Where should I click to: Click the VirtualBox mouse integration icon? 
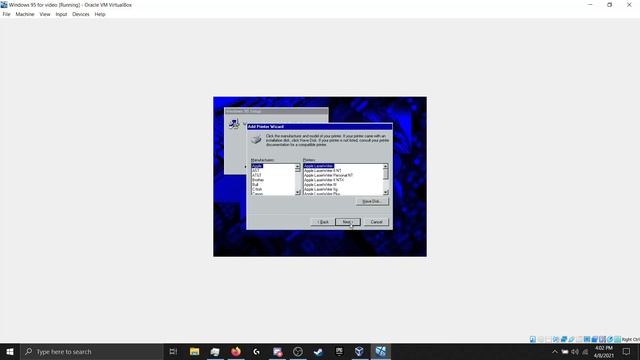[610, 339]
